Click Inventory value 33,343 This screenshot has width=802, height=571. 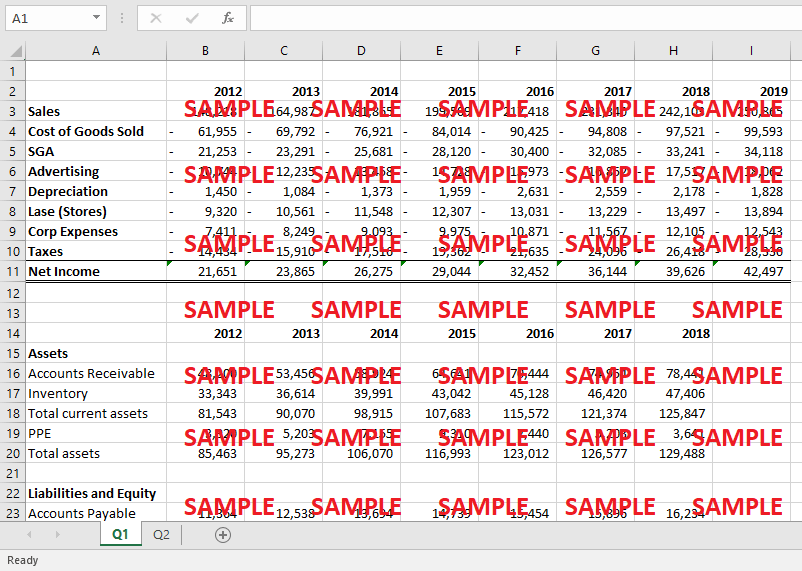pyautogui.click(x=205, y=393)
